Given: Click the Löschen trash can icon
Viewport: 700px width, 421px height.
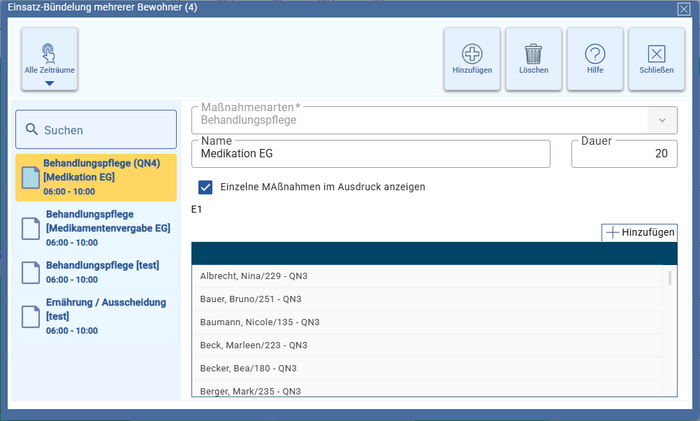Looking at the screenshot, I should pyautogui.click(x=533, y=54).
